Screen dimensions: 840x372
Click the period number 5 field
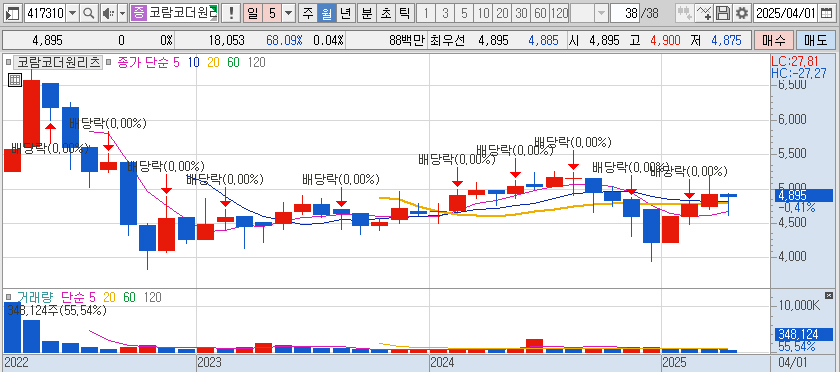coord(272,13)
